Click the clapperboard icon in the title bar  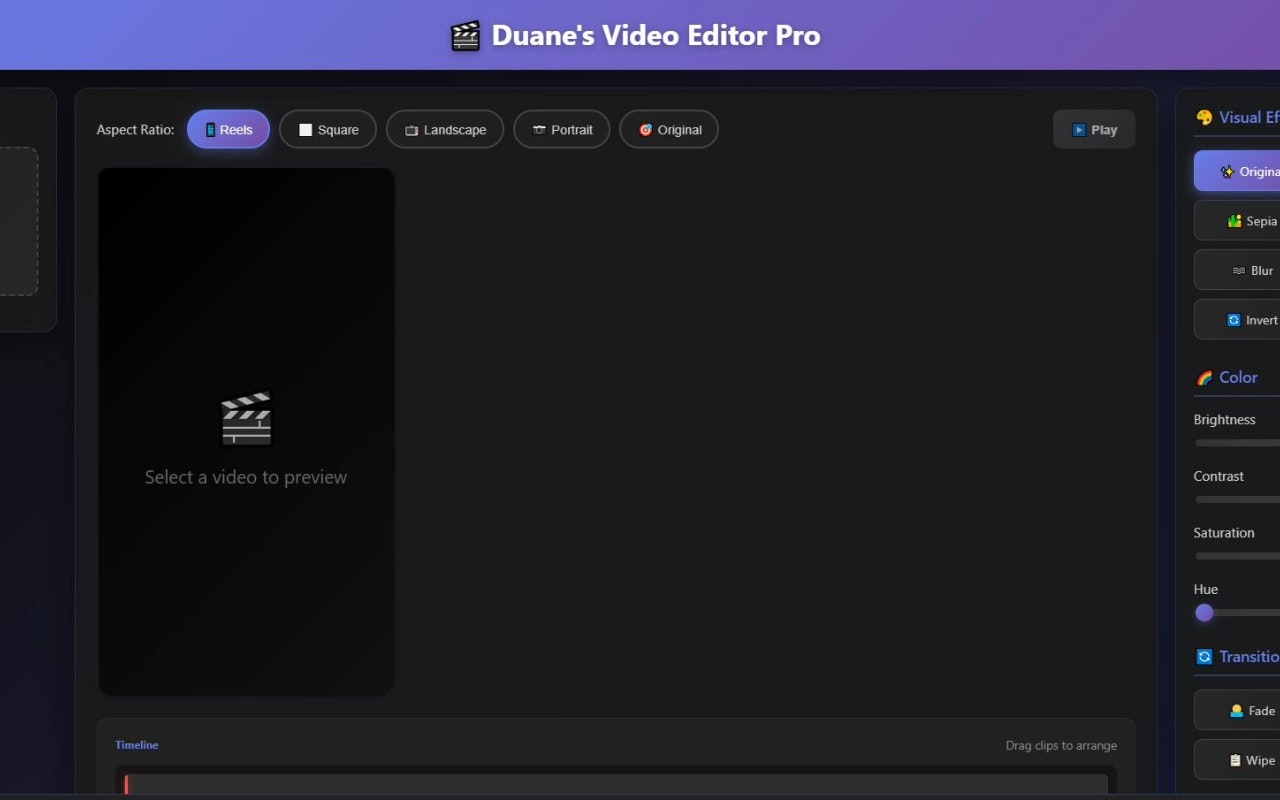click(x=464, y=35)
